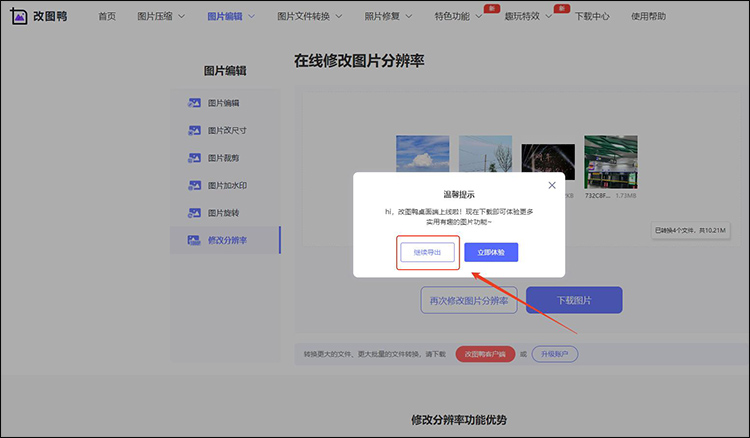The height and width of the screenshot is (438, 750).
Task: Open the 照片修复 menu
Action: click(382, 16)
